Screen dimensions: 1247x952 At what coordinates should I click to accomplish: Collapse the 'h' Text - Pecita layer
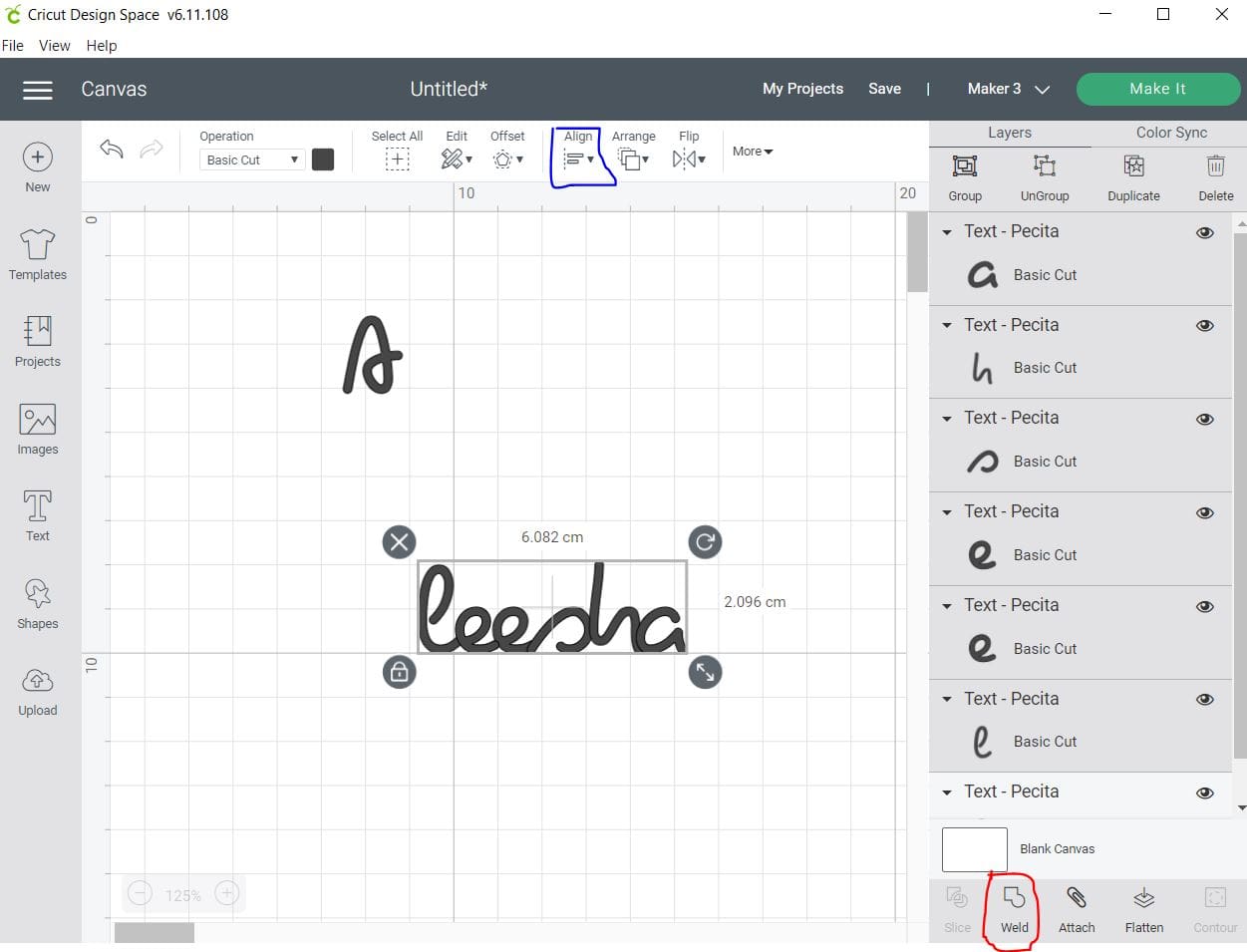[x=947, y=326]
